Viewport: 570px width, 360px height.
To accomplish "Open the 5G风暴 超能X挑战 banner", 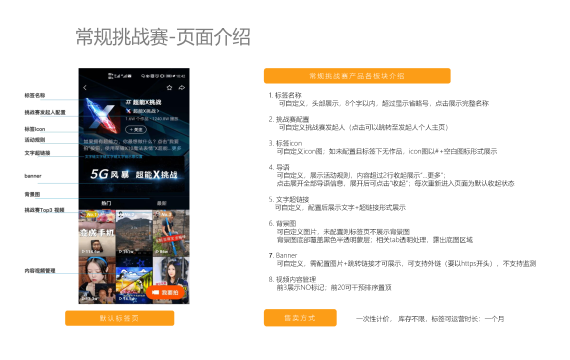I will (x=134, y=175).
